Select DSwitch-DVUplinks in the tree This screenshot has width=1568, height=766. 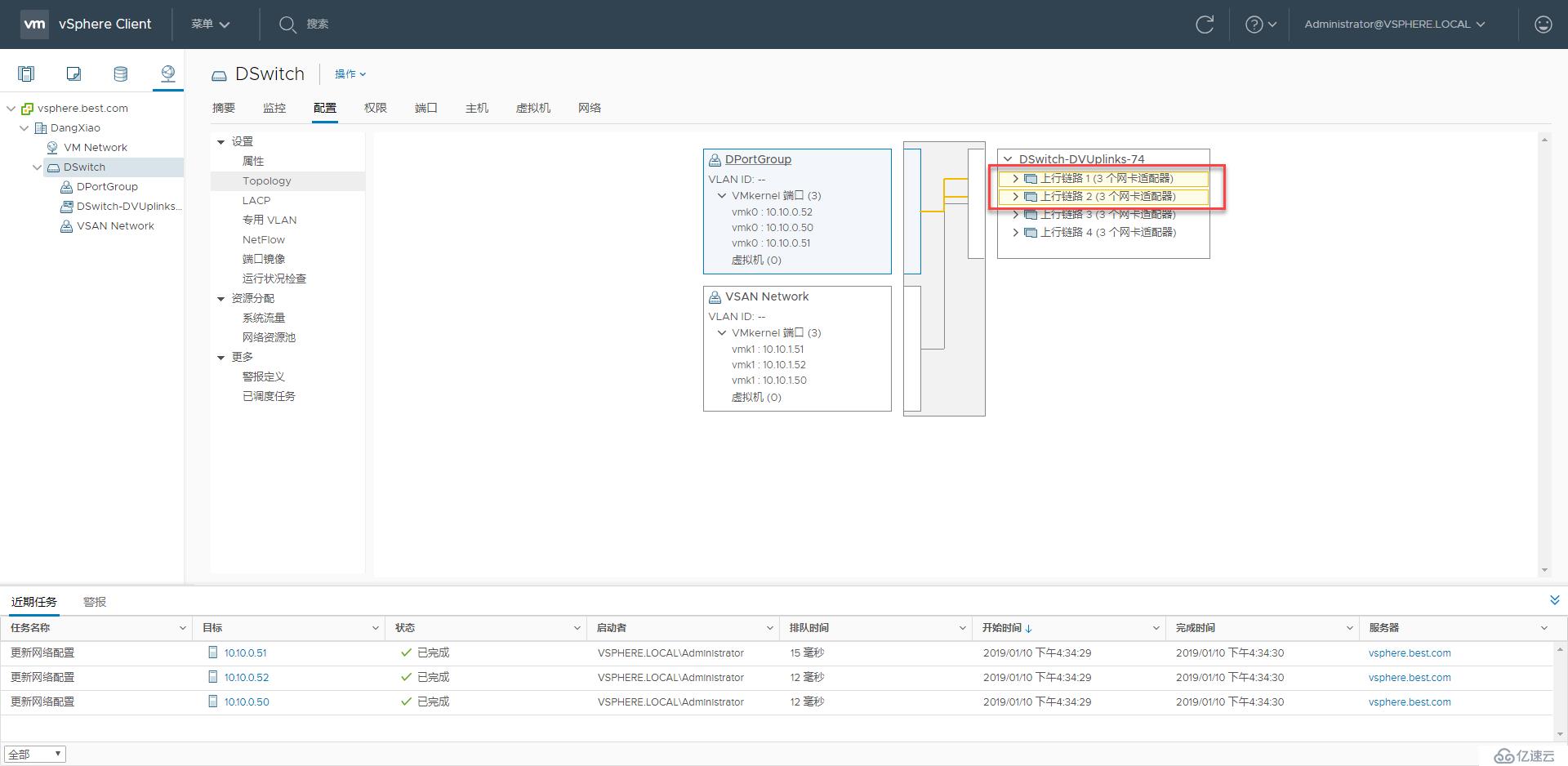click(129, 207)
